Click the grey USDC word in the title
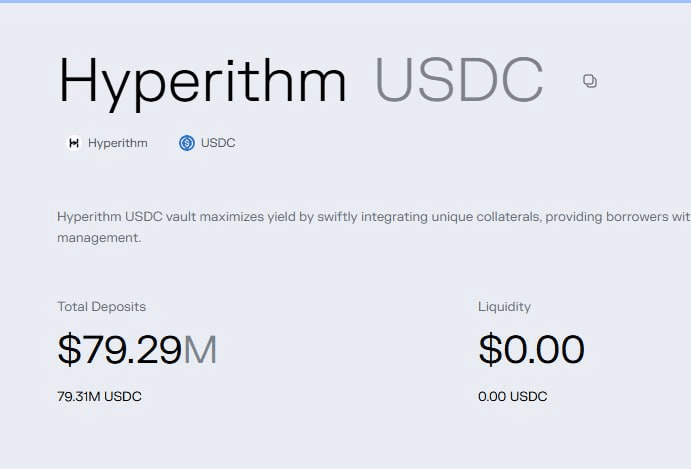This screenshot has height=469, width=691. (x=459, y=81)
